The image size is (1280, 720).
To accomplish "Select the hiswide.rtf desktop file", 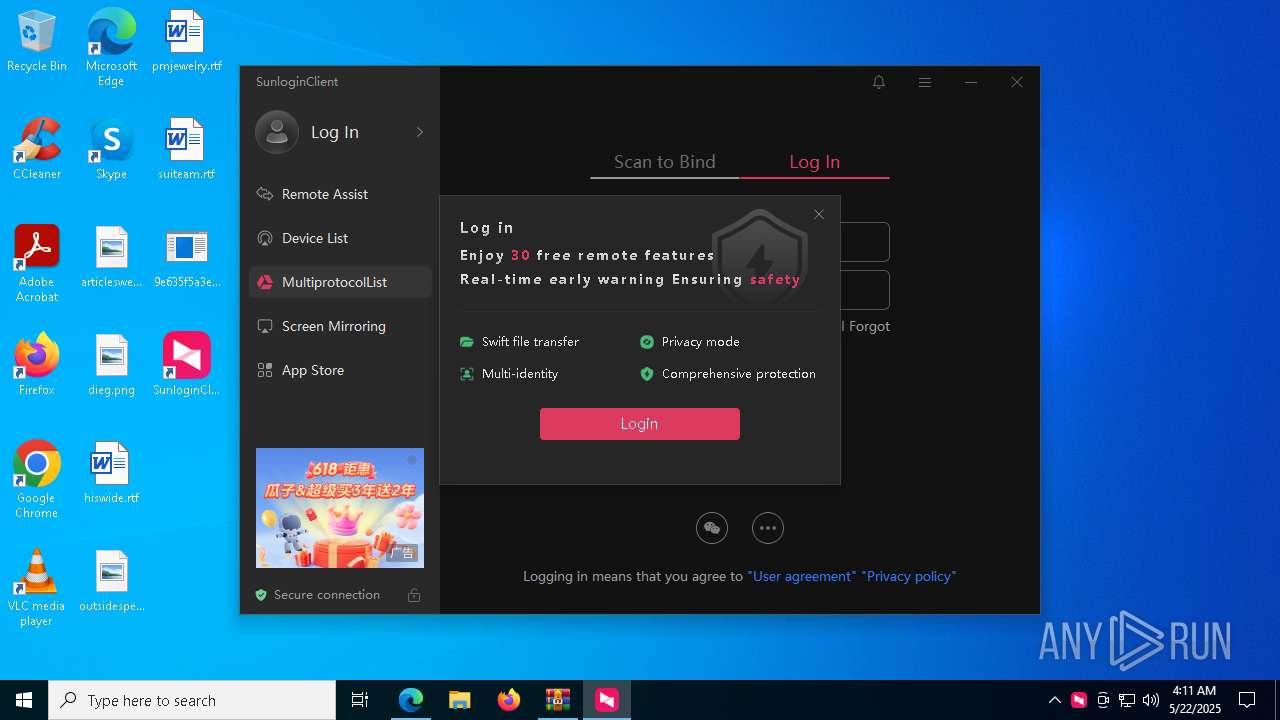I will [x=111, y=474].
